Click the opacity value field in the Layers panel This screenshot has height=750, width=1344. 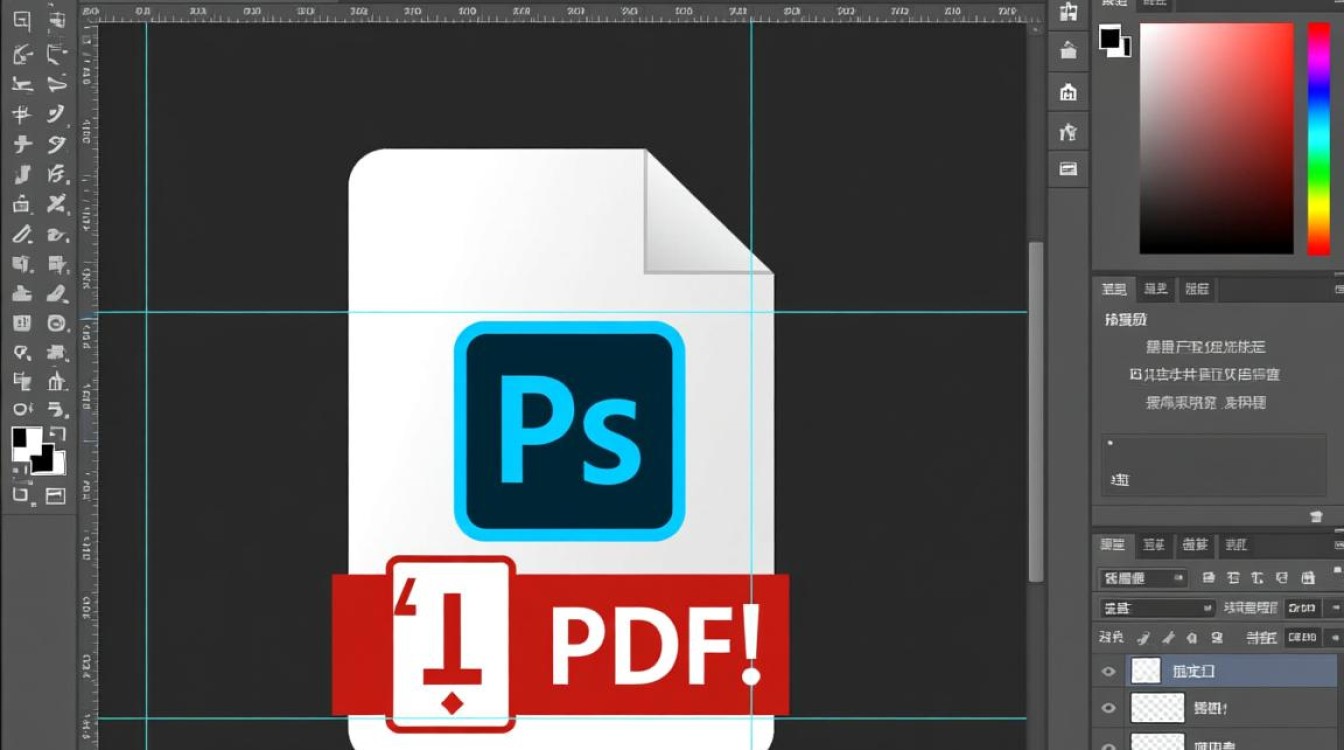coord(1302,608)
